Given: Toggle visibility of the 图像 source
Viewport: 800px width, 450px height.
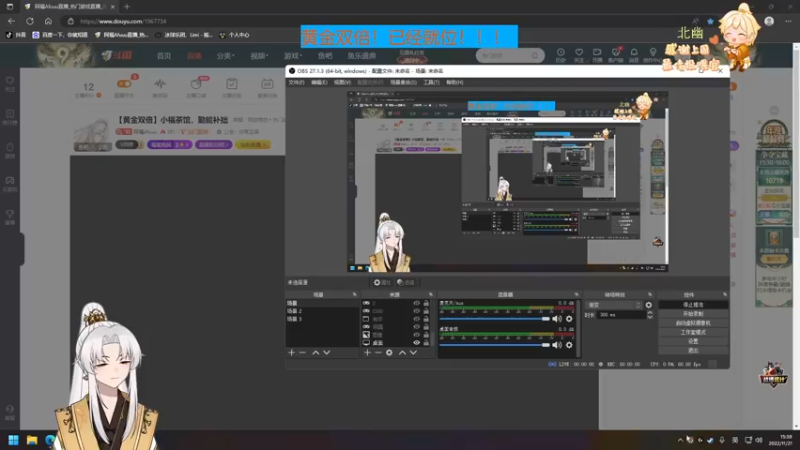Looking at the screenshot, I should tap(416, 335).
